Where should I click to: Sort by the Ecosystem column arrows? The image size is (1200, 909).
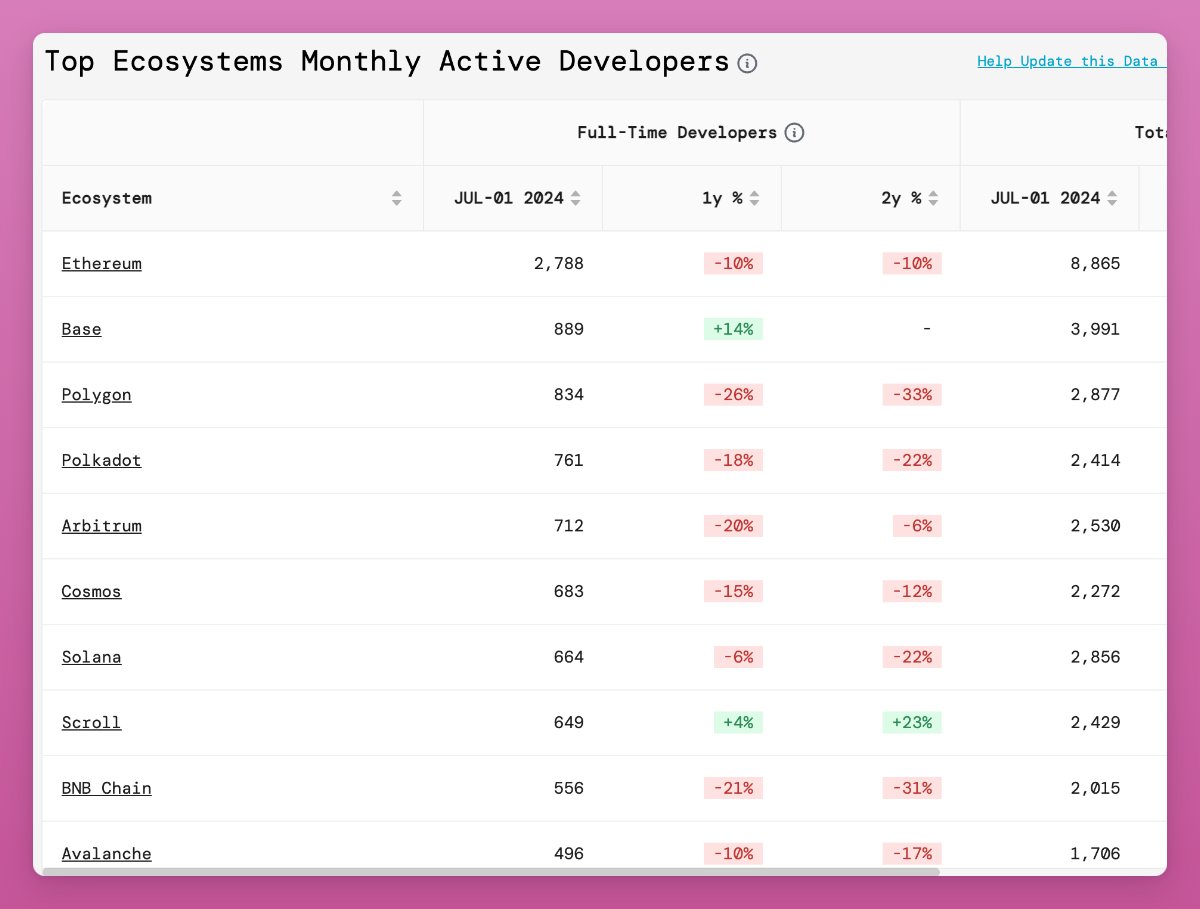tap(397, 198)
